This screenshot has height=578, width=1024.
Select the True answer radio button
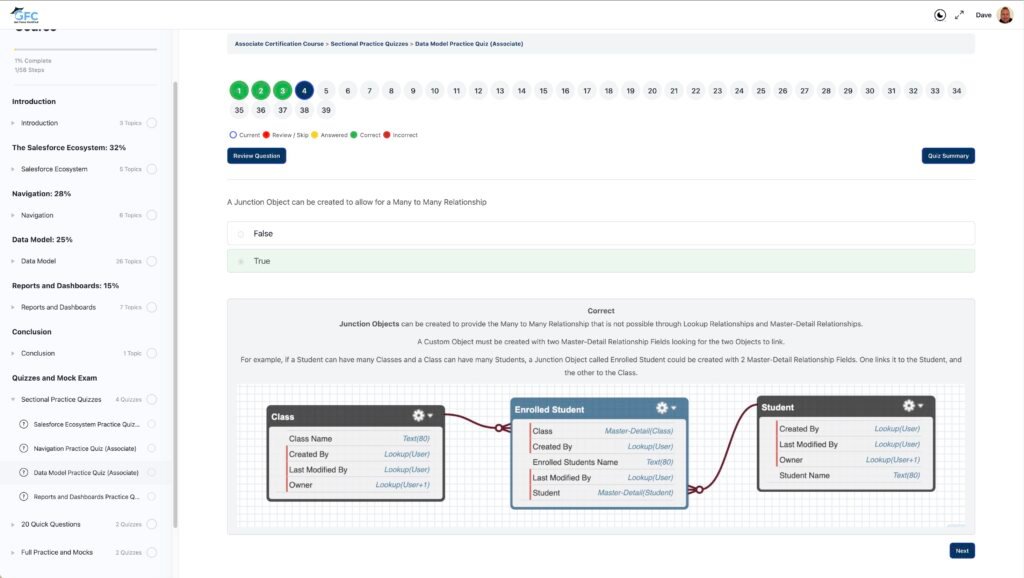241,261
